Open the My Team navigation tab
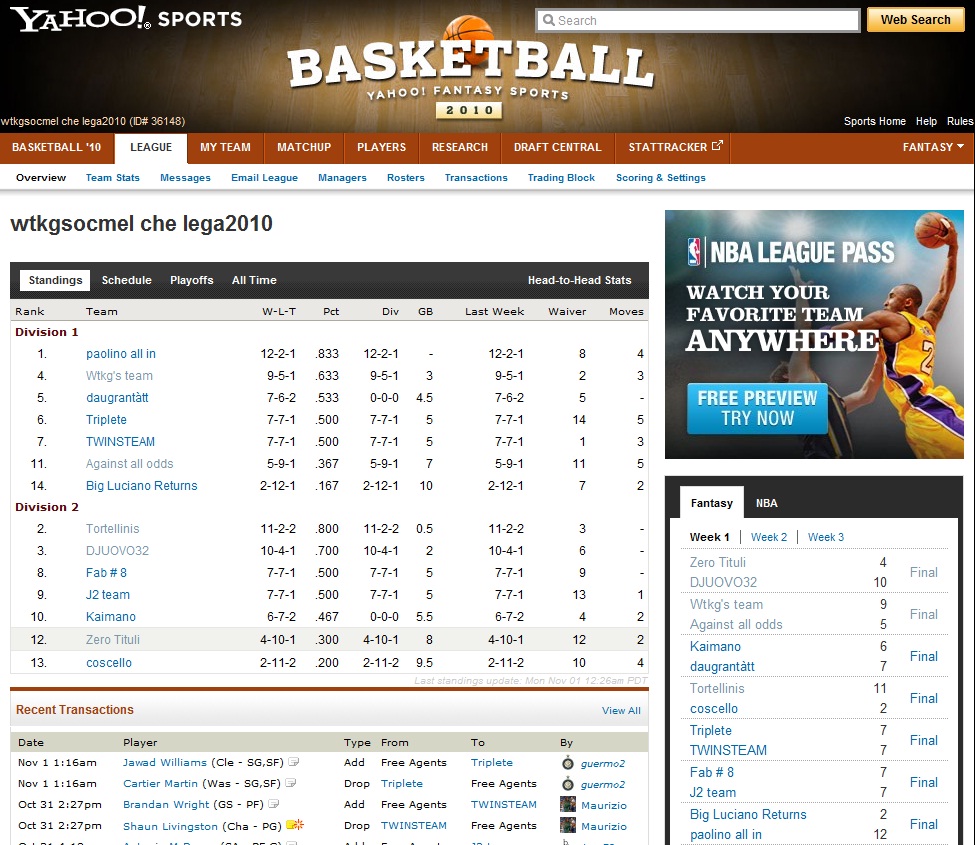Screen dimensions: 975x845 [x=225, y=147]
